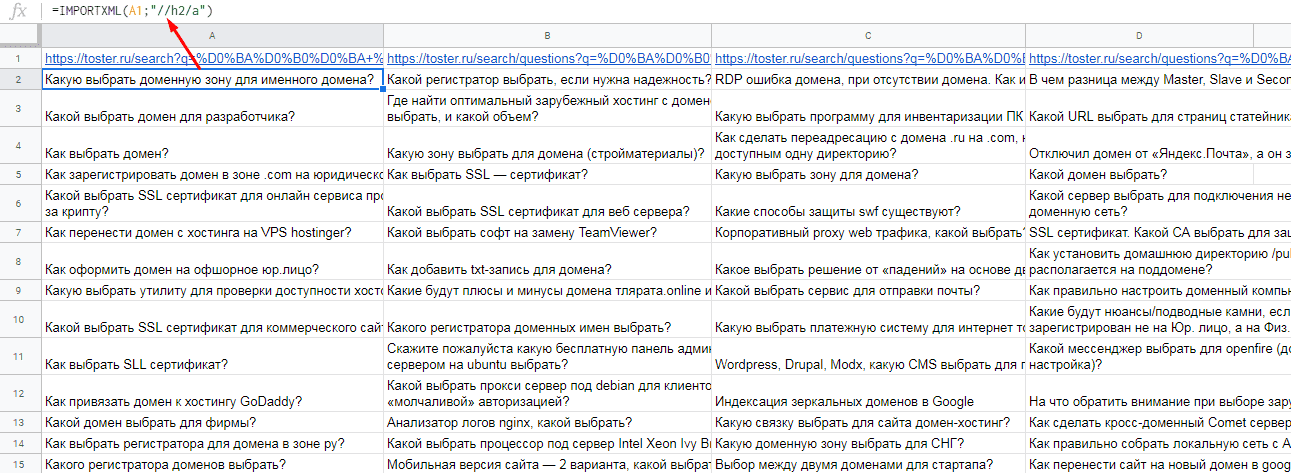Select cell starting 'Как сделать кросс-доменный Comet'
Screen dimensions: 1291x473
click(1159, 423)
